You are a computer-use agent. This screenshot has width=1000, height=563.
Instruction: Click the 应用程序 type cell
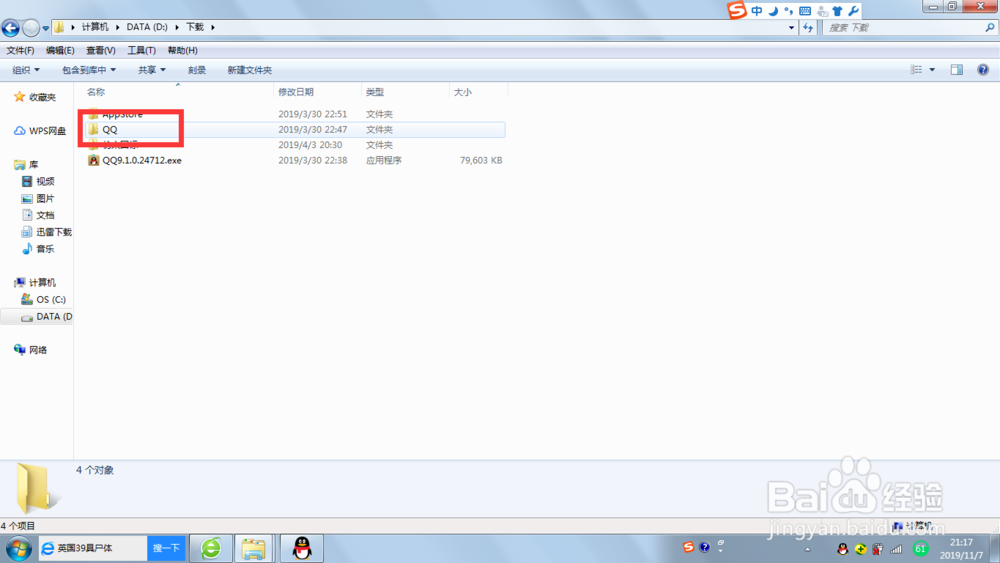384,160
